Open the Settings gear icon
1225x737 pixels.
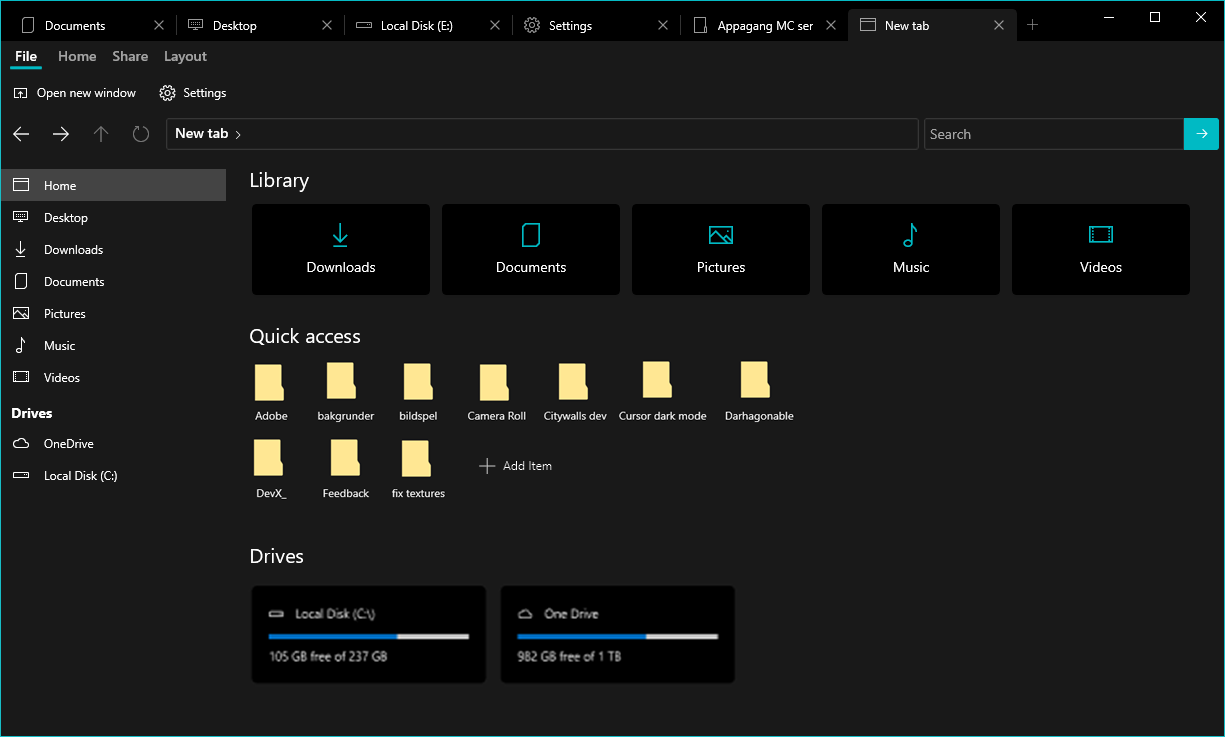(x=167, y=92)
